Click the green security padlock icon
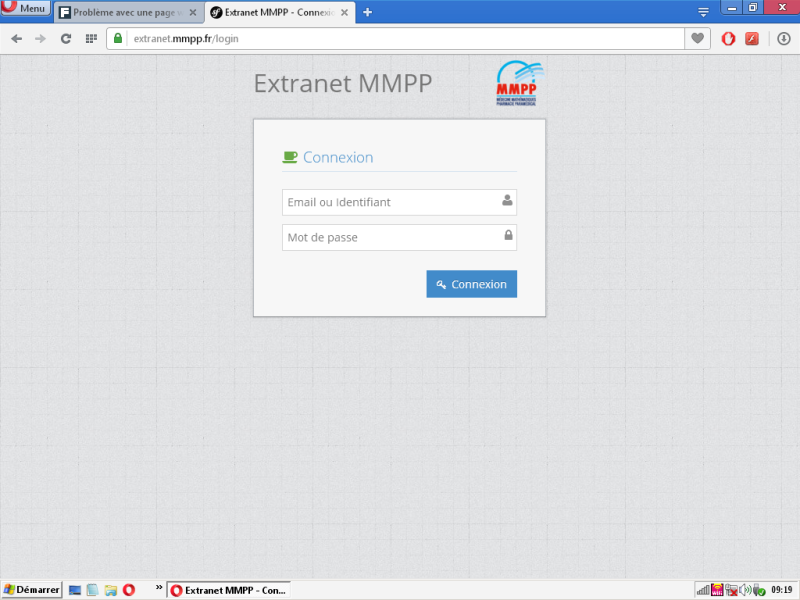This screenshot has height=600, width=800. (x=118, y=38)
